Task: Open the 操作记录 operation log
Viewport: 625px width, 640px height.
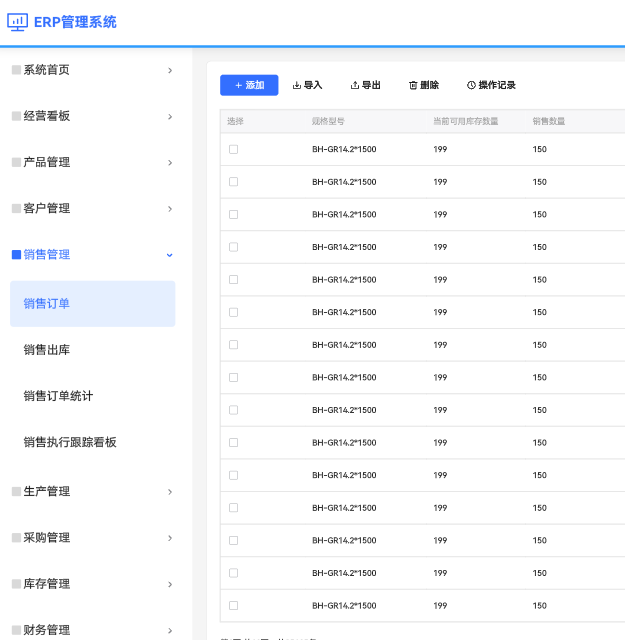Action: (x=491, y=86)
